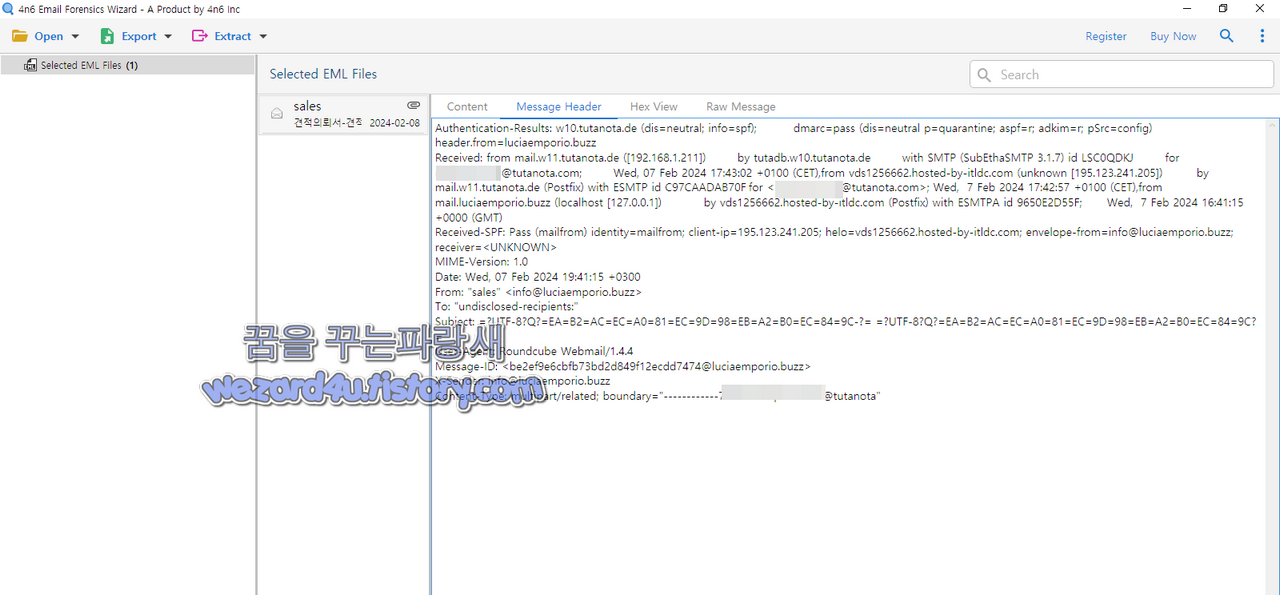
Task: Click the Selected EML Files heading
Action: pos(323,74)
